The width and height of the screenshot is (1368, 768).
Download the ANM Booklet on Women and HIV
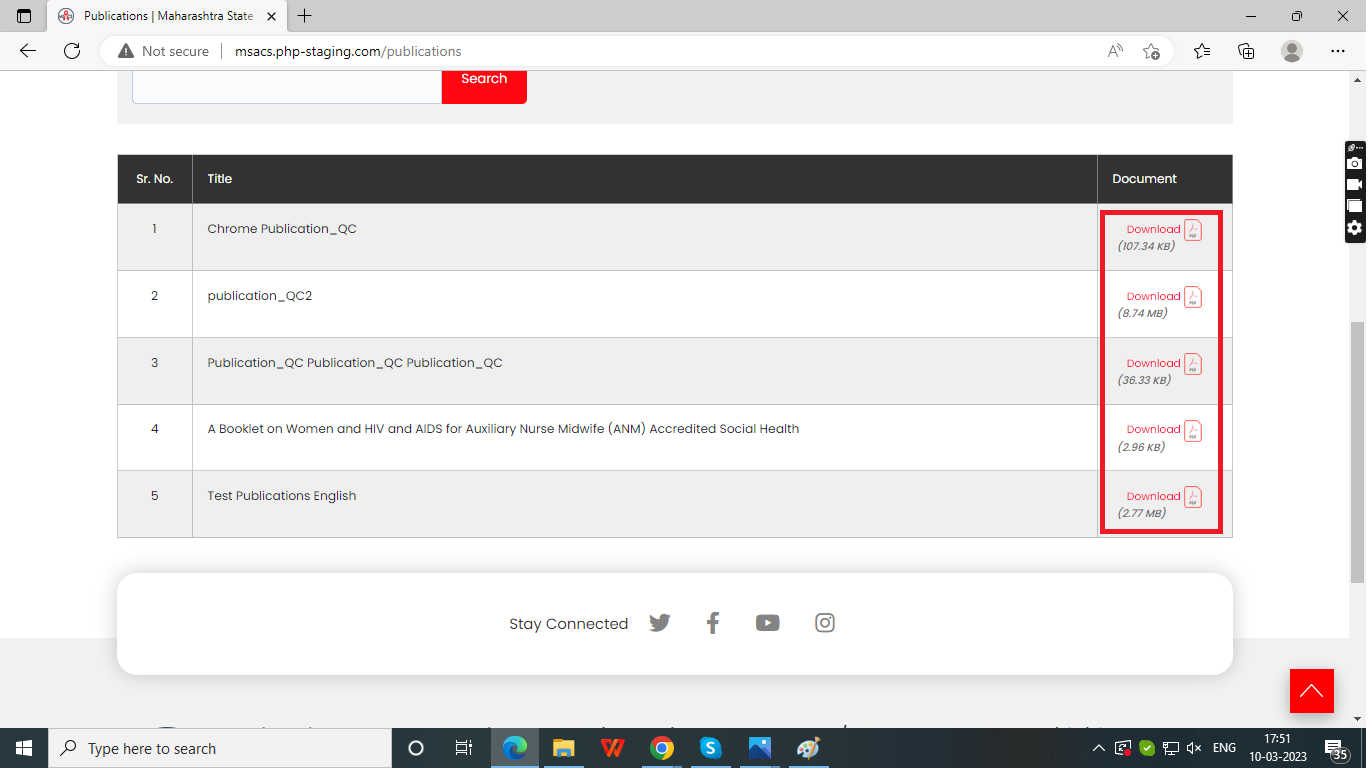click(x=1153, y=429)
